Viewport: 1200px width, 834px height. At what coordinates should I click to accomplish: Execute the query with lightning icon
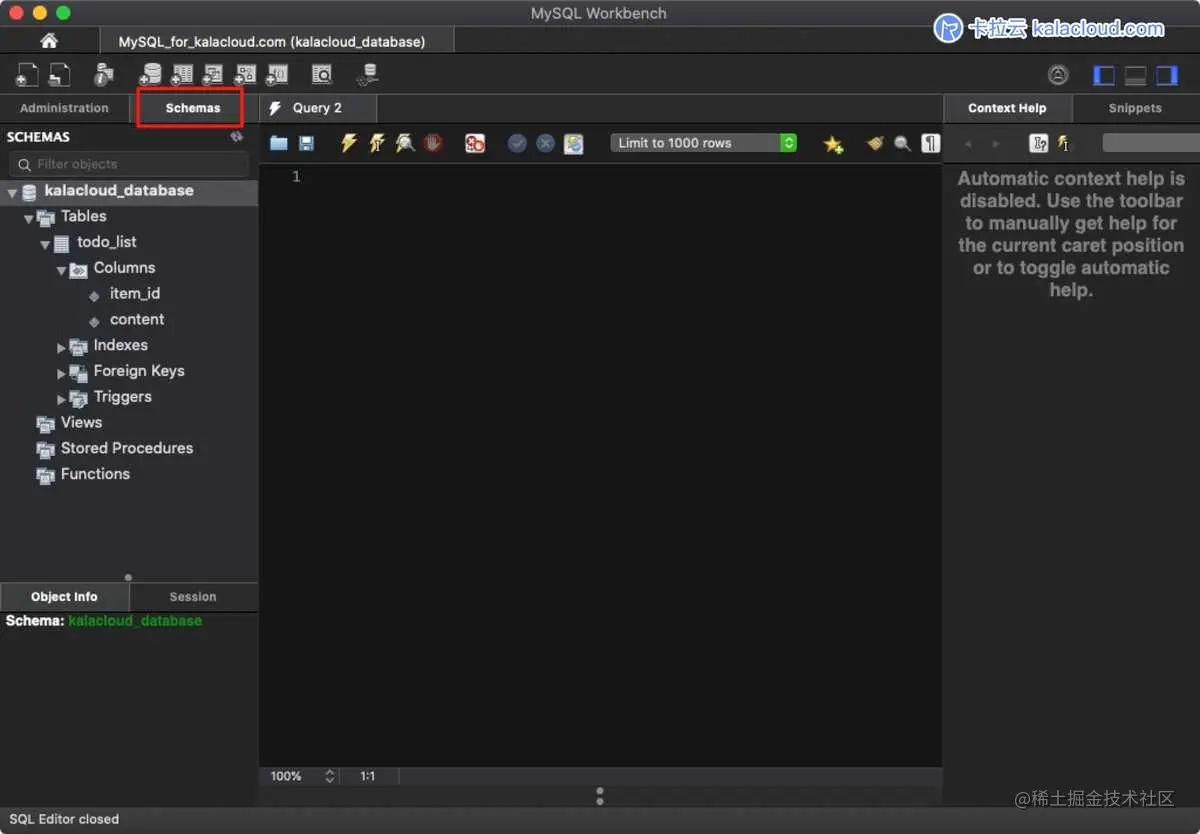(x=348, y=143)
